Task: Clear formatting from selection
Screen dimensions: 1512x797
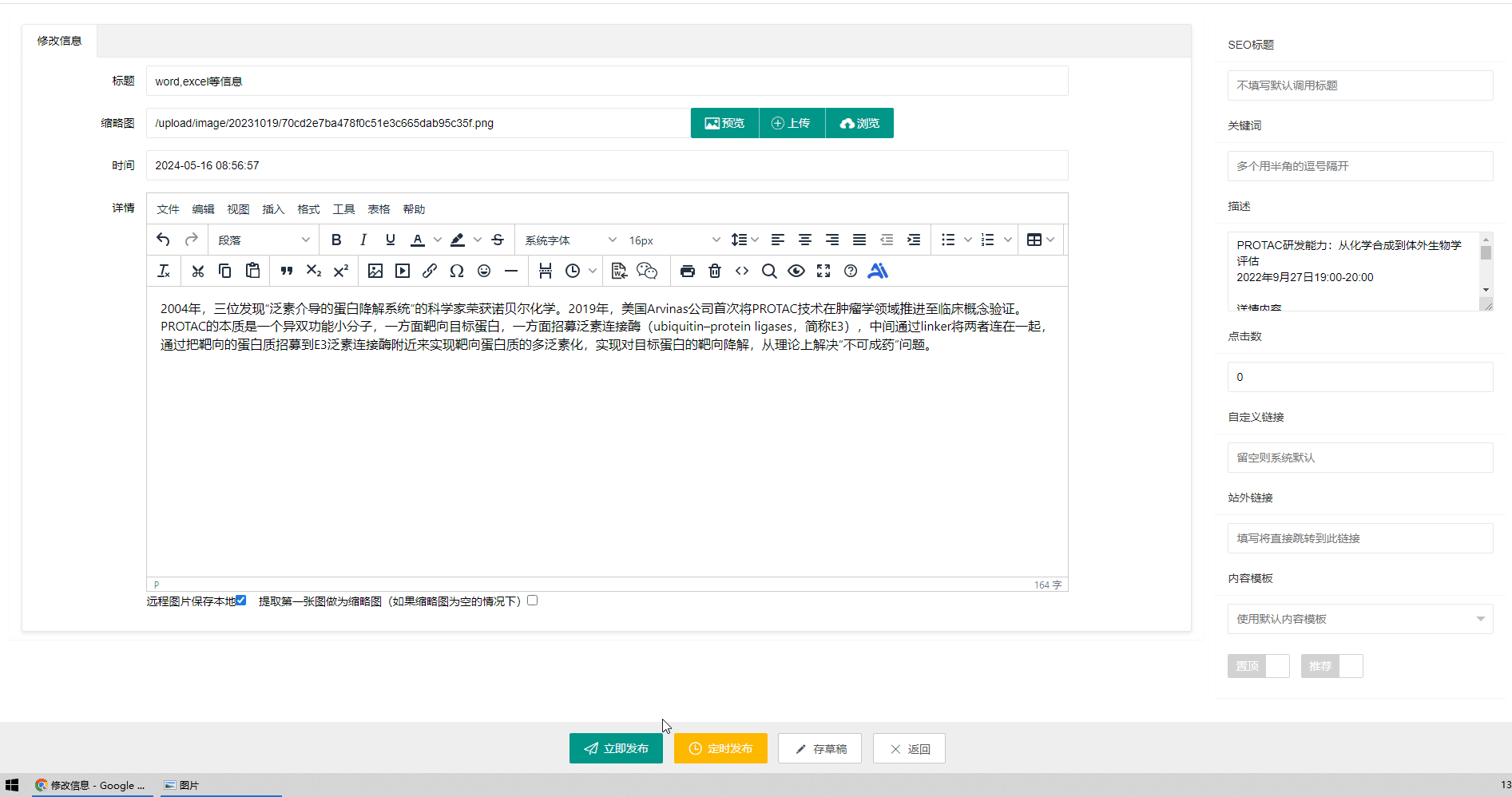Action: 164,271
